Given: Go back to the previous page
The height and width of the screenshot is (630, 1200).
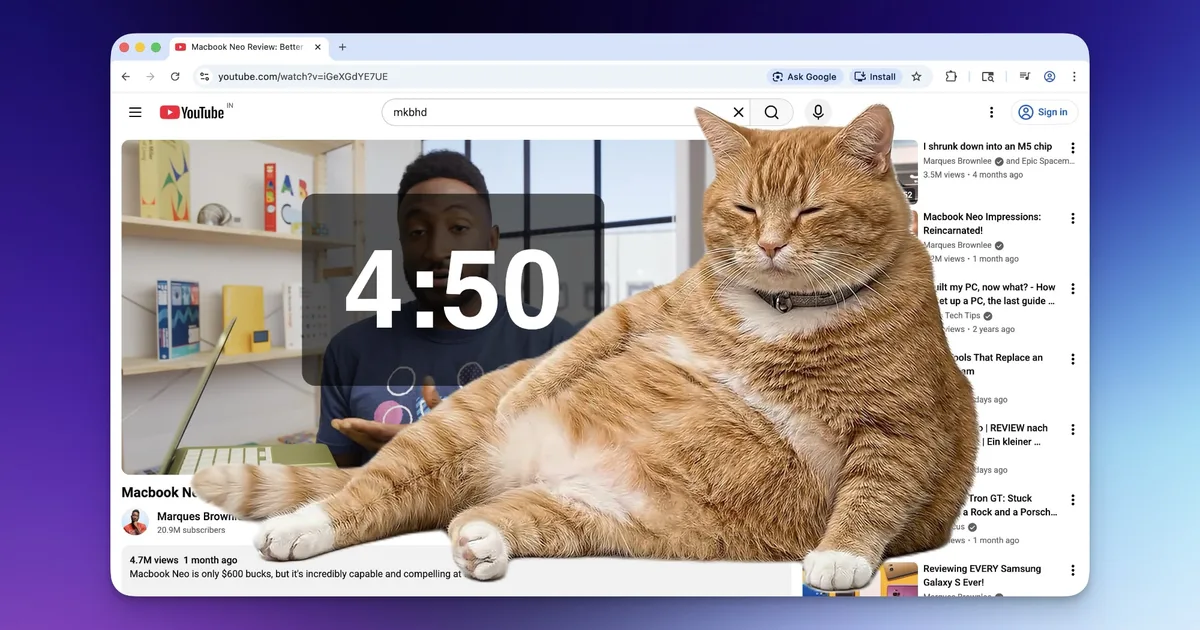Looking at the screenshot, I should coord(126,77).
